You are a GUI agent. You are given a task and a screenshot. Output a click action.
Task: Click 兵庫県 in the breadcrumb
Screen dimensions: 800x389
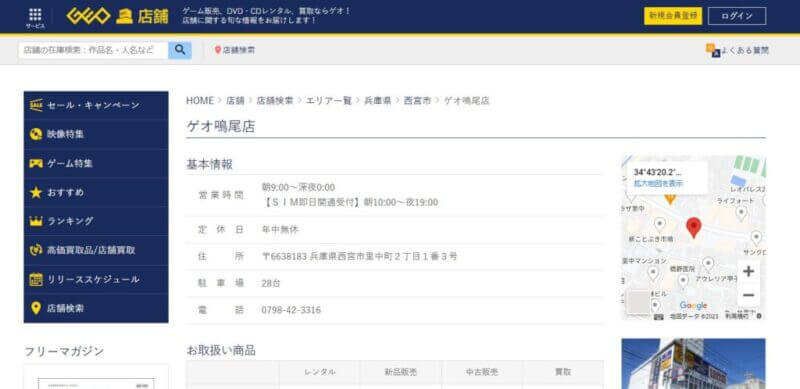[x=378, y=101]
